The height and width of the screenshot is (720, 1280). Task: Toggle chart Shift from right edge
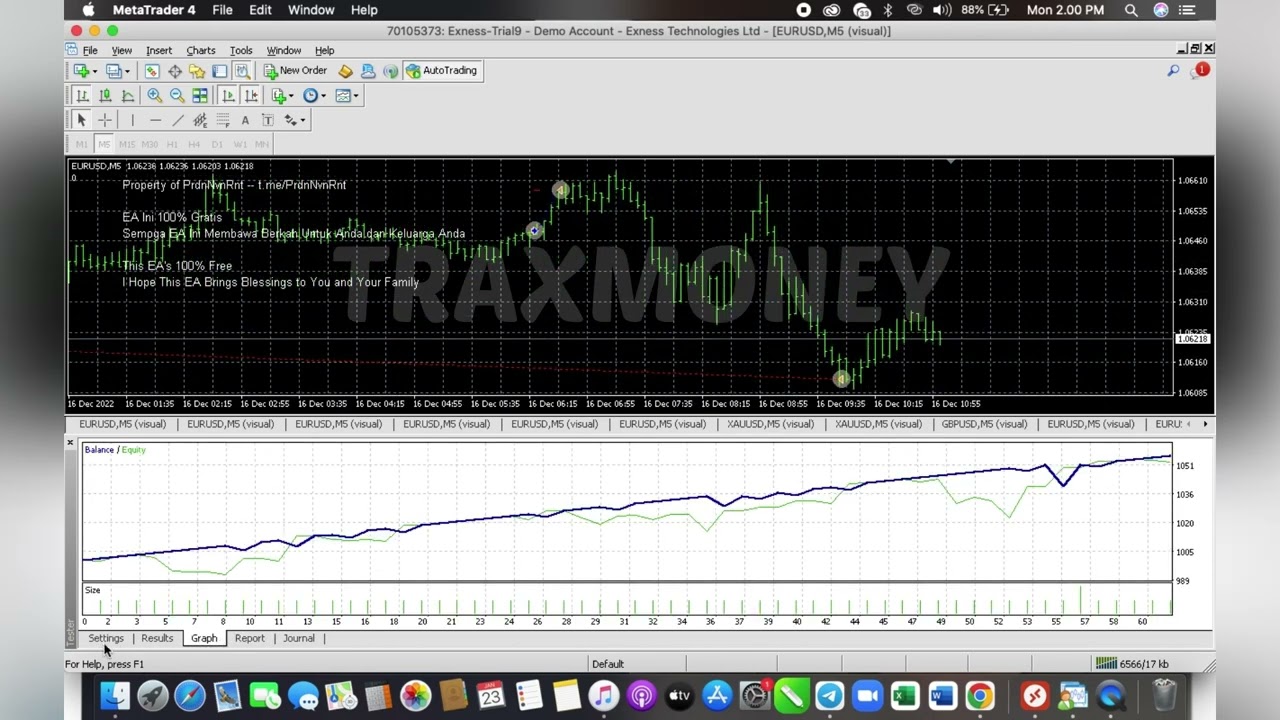pyautogui.click(x=251, y=96)
